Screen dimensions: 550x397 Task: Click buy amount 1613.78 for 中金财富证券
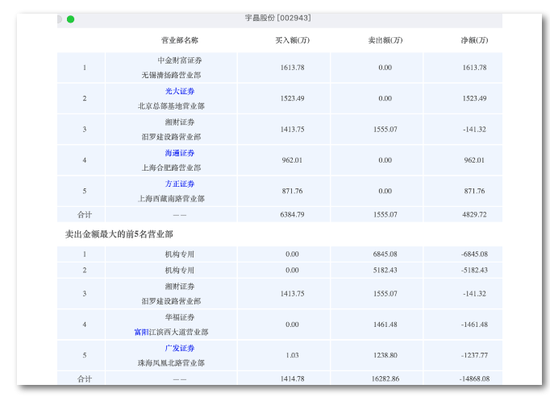[292, 68]
